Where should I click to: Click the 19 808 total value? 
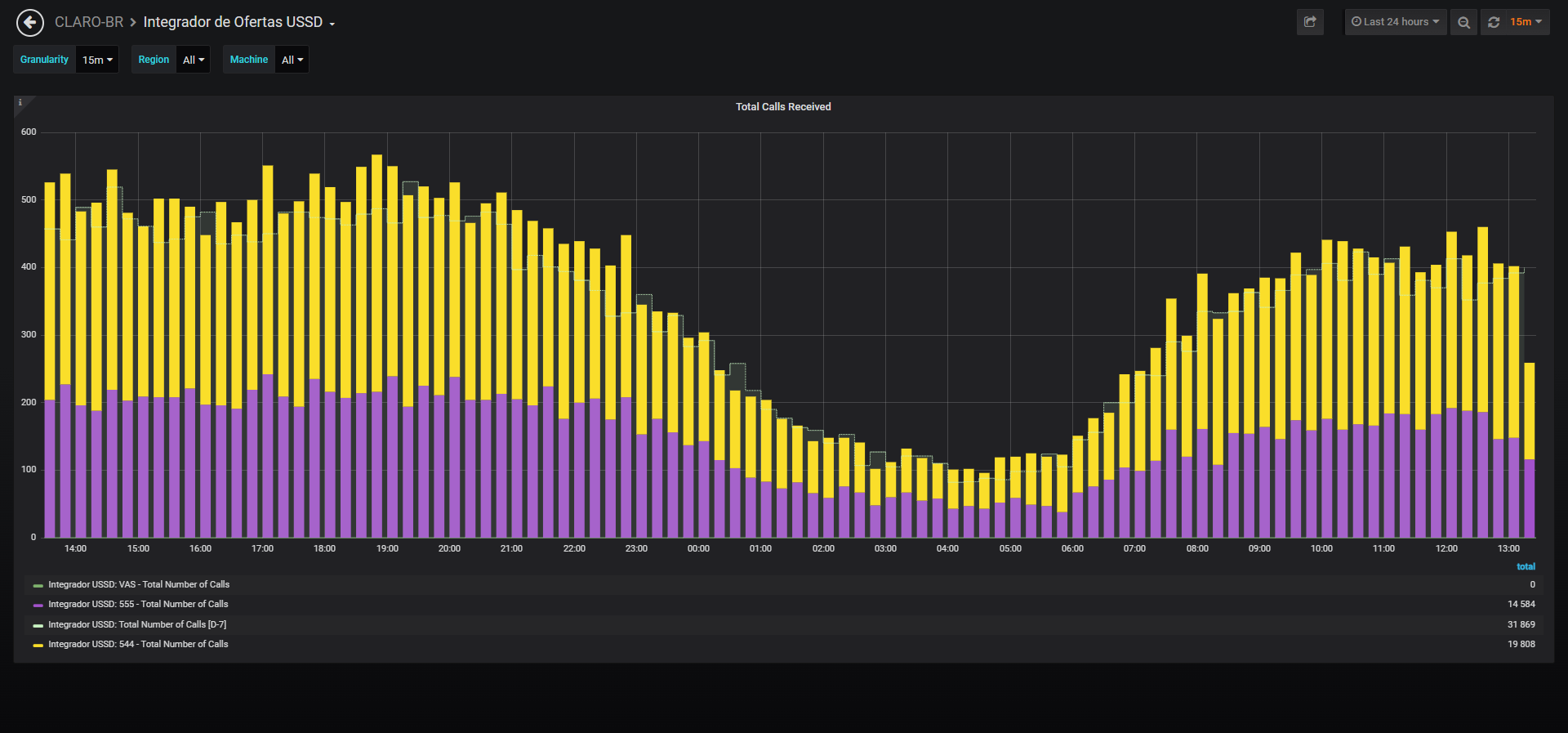1521,645
